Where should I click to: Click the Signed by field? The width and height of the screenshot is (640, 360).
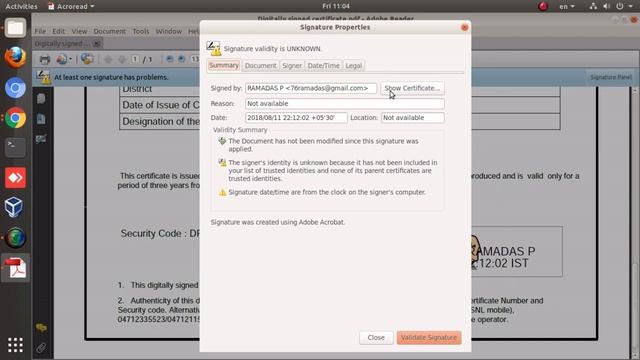tap(311, 88)
